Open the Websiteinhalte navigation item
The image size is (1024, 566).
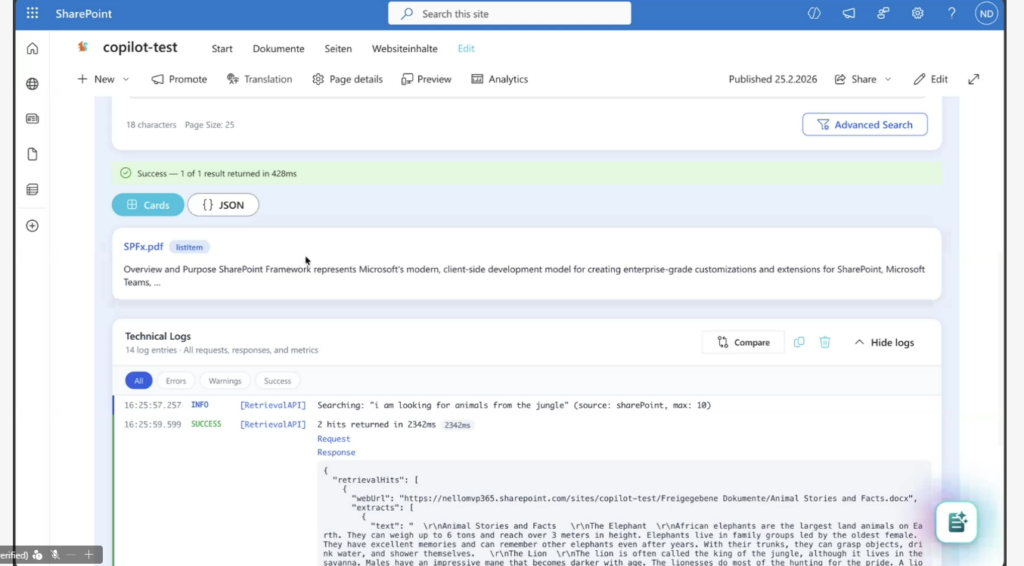tap(404, 49)
